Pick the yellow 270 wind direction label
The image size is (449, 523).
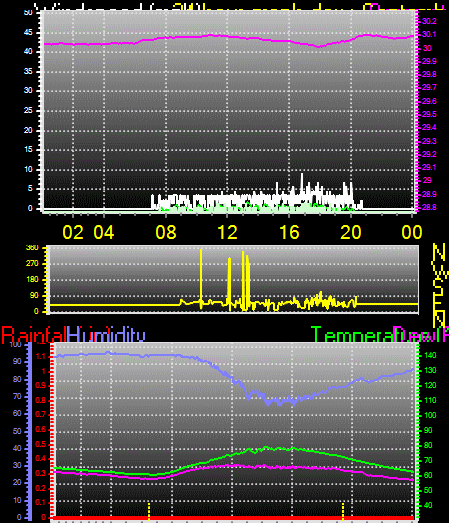click(x=32, y=264)
